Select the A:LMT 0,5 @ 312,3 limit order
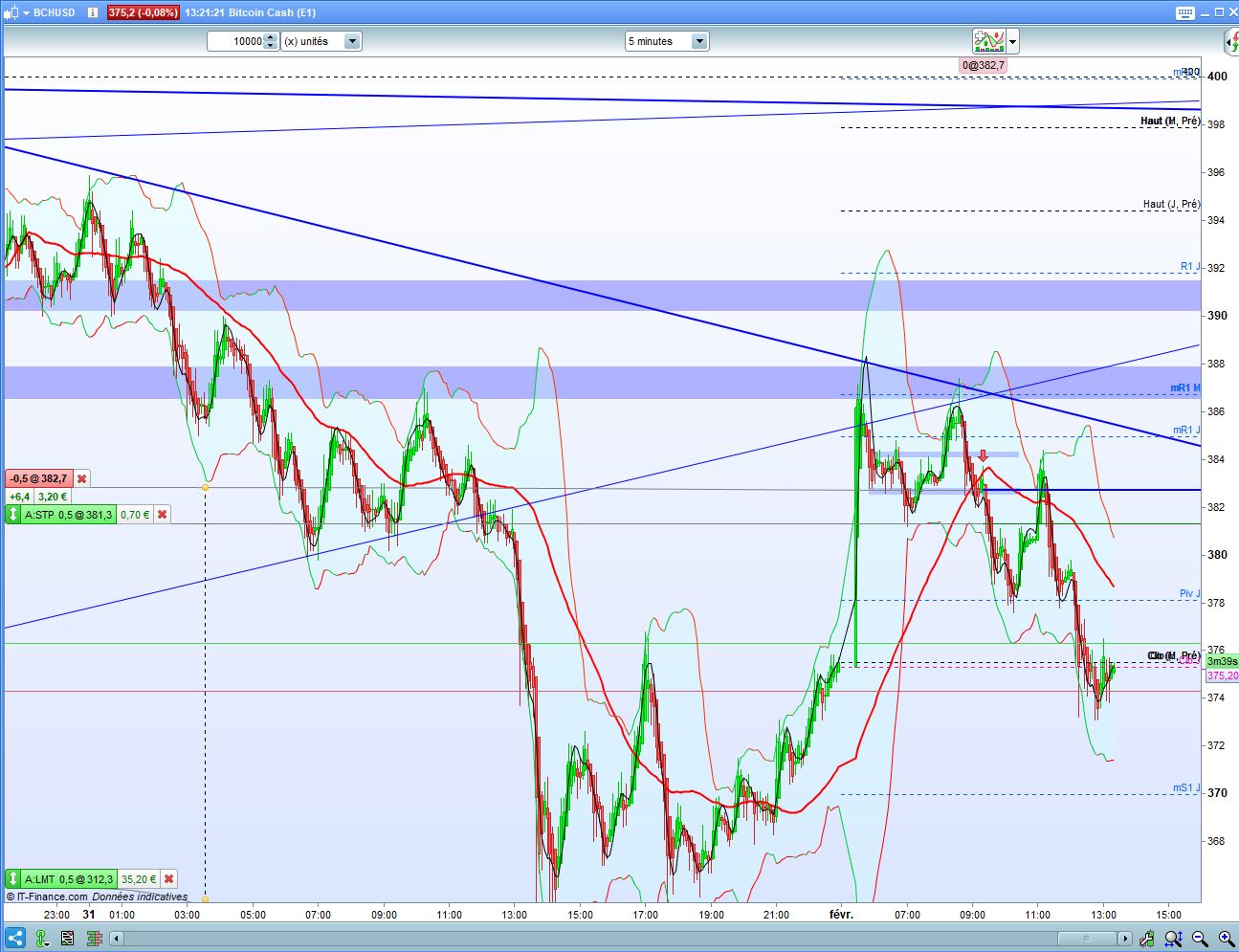Screen dimensions: 1239x952 (x=69, y=879)
